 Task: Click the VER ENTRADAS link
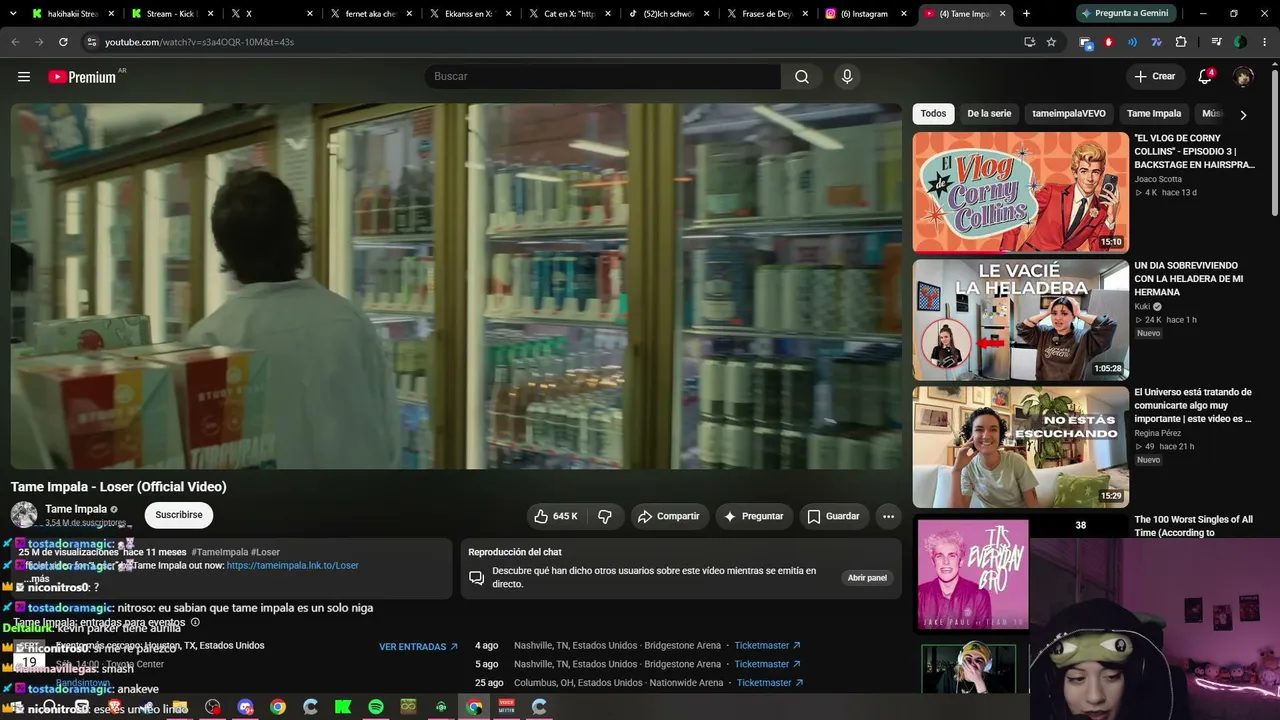418,647
